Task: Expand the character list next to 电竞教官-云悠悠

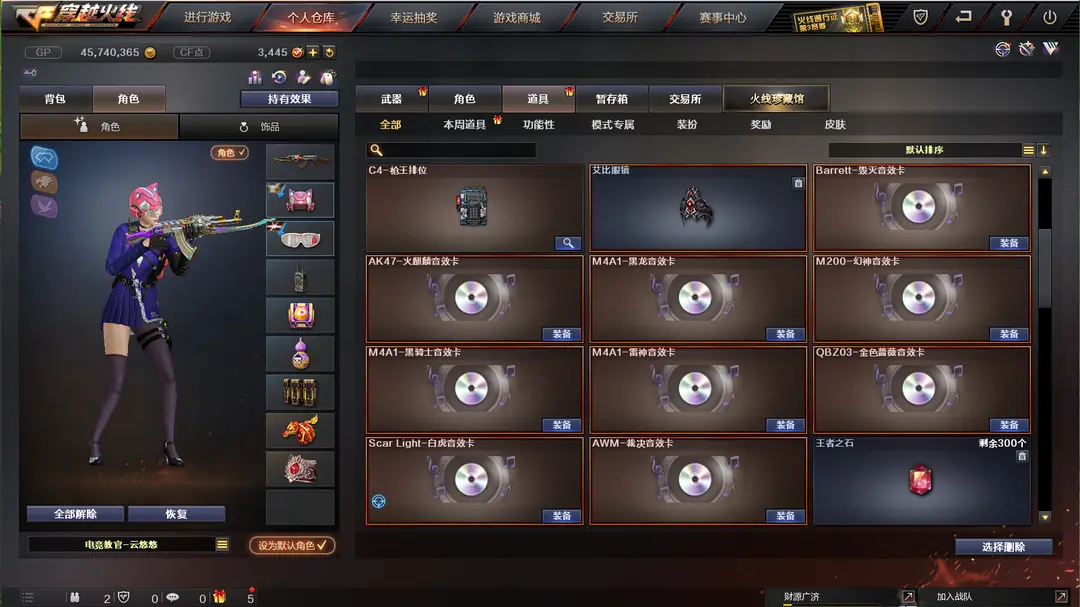Action: (222, 544)
